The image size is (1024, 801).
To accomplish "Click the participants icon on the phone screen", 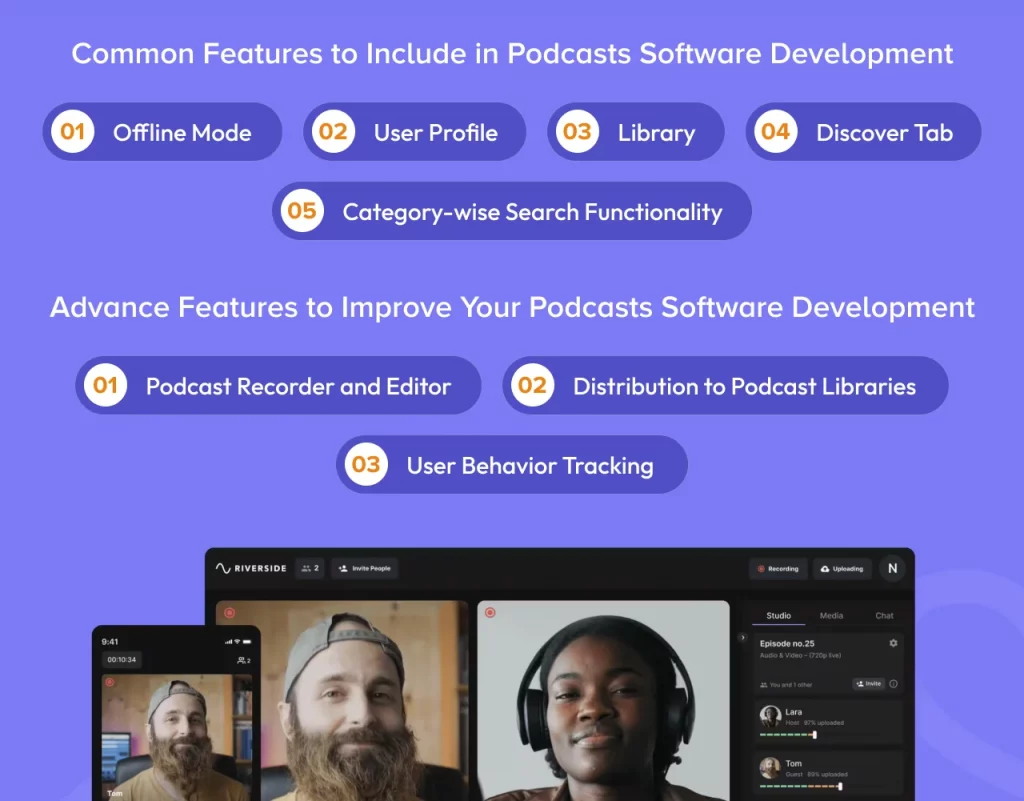I will point(244,660).
